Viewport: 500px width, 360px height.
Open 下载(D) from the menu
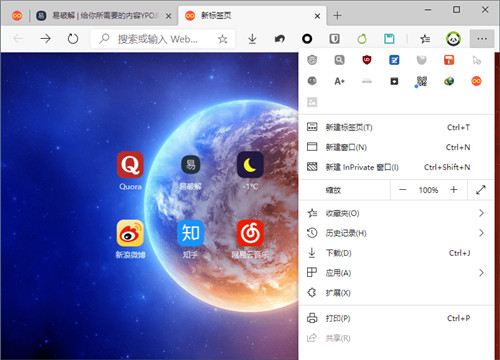tap(396, 253)
